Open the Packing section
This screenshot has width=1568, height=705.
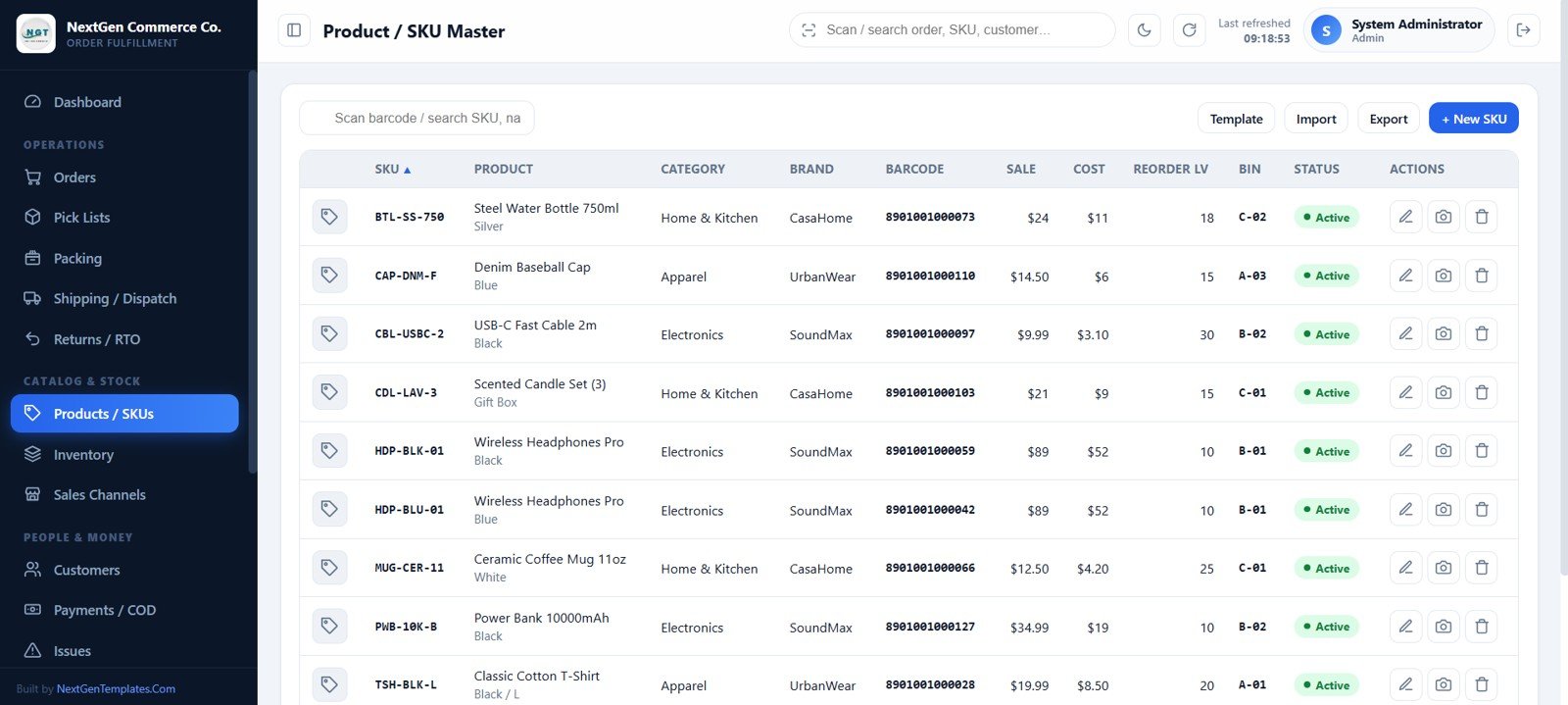pos(124,258)
